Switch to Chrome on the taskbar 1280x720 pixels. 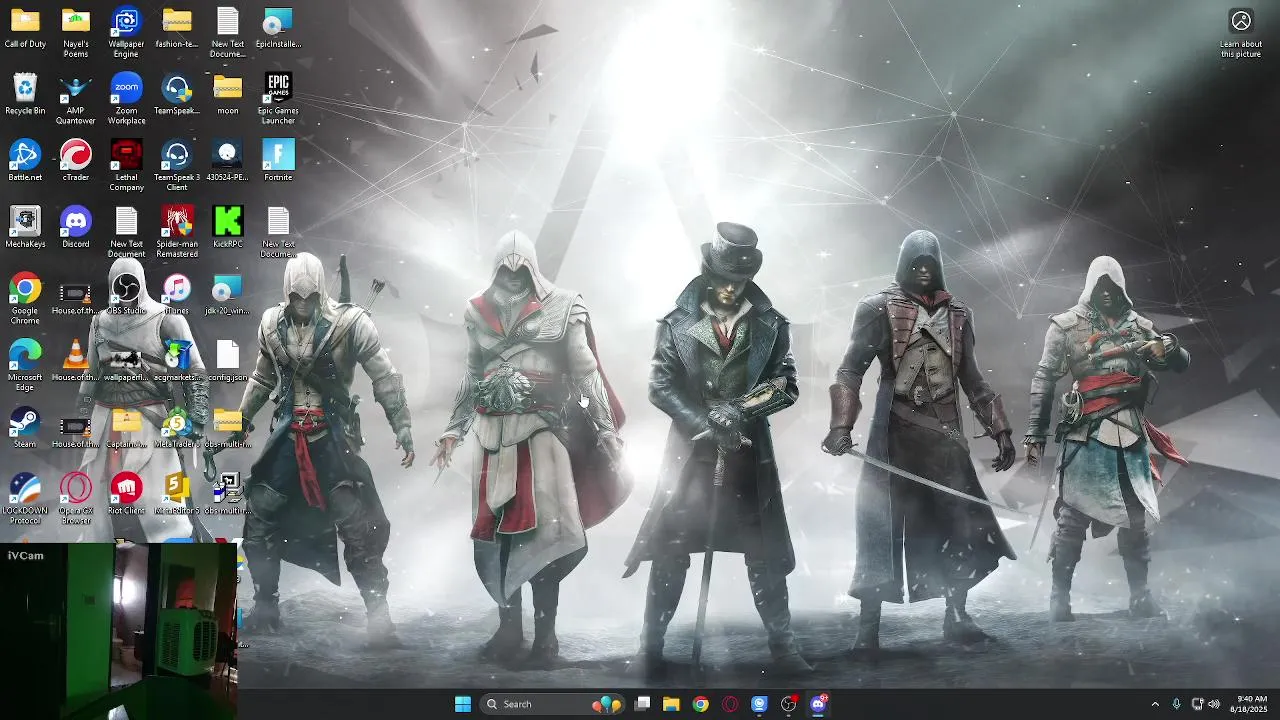click(701, 704)
